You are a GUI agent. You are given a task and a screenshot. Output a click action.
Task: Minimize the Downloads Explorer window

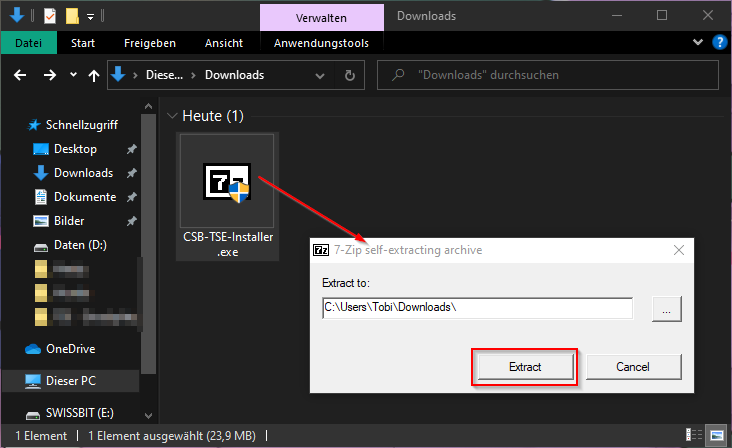(617, 15)
